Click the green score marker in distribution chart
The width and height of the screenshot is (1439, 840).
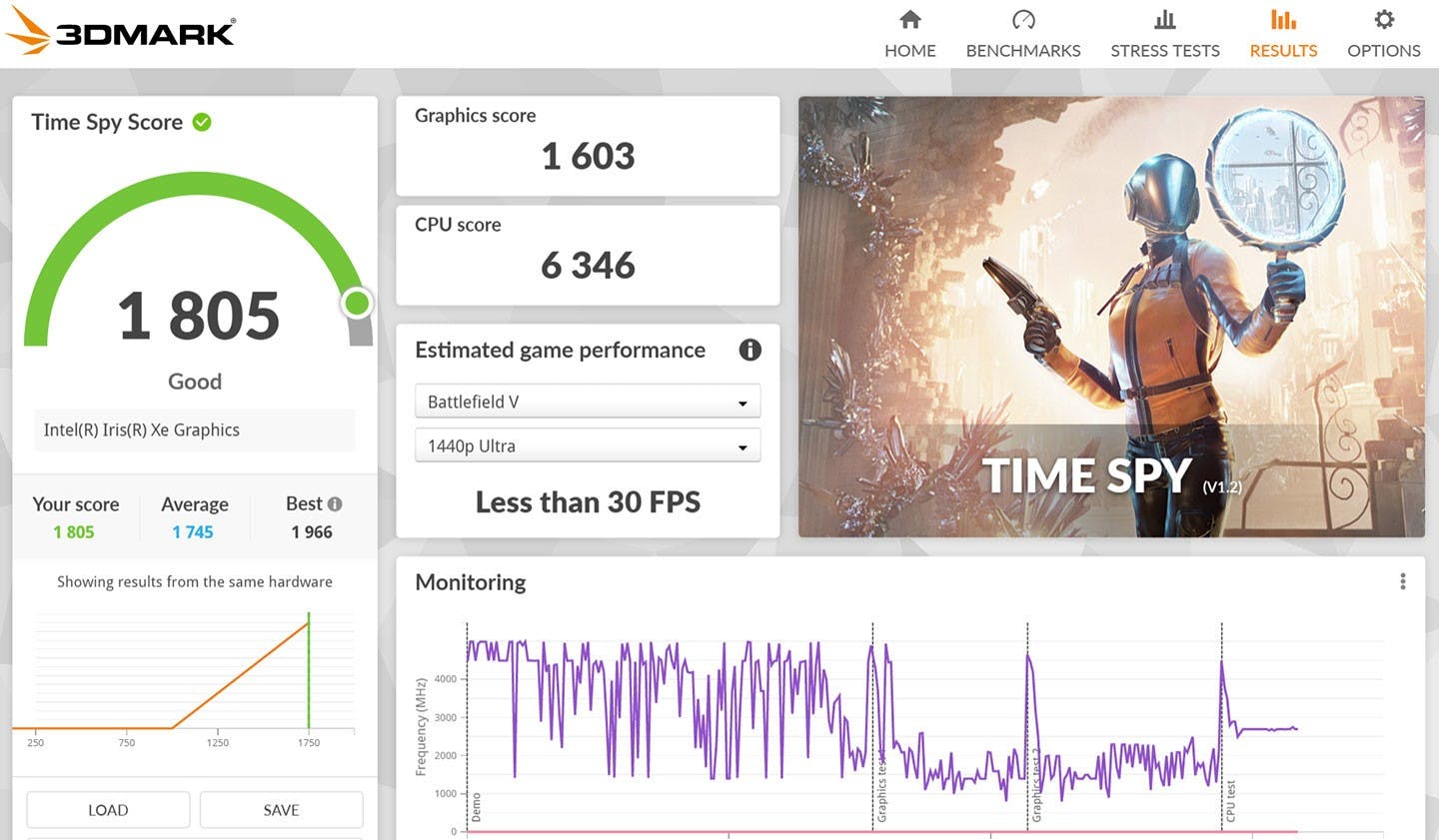pos(309,669)
